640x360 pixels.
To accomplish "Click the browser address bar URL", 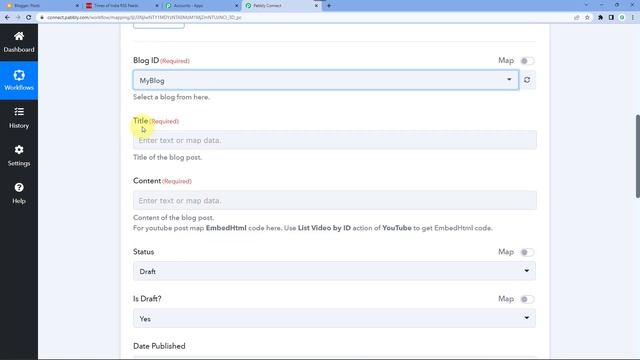I will (x=144, y=18).
